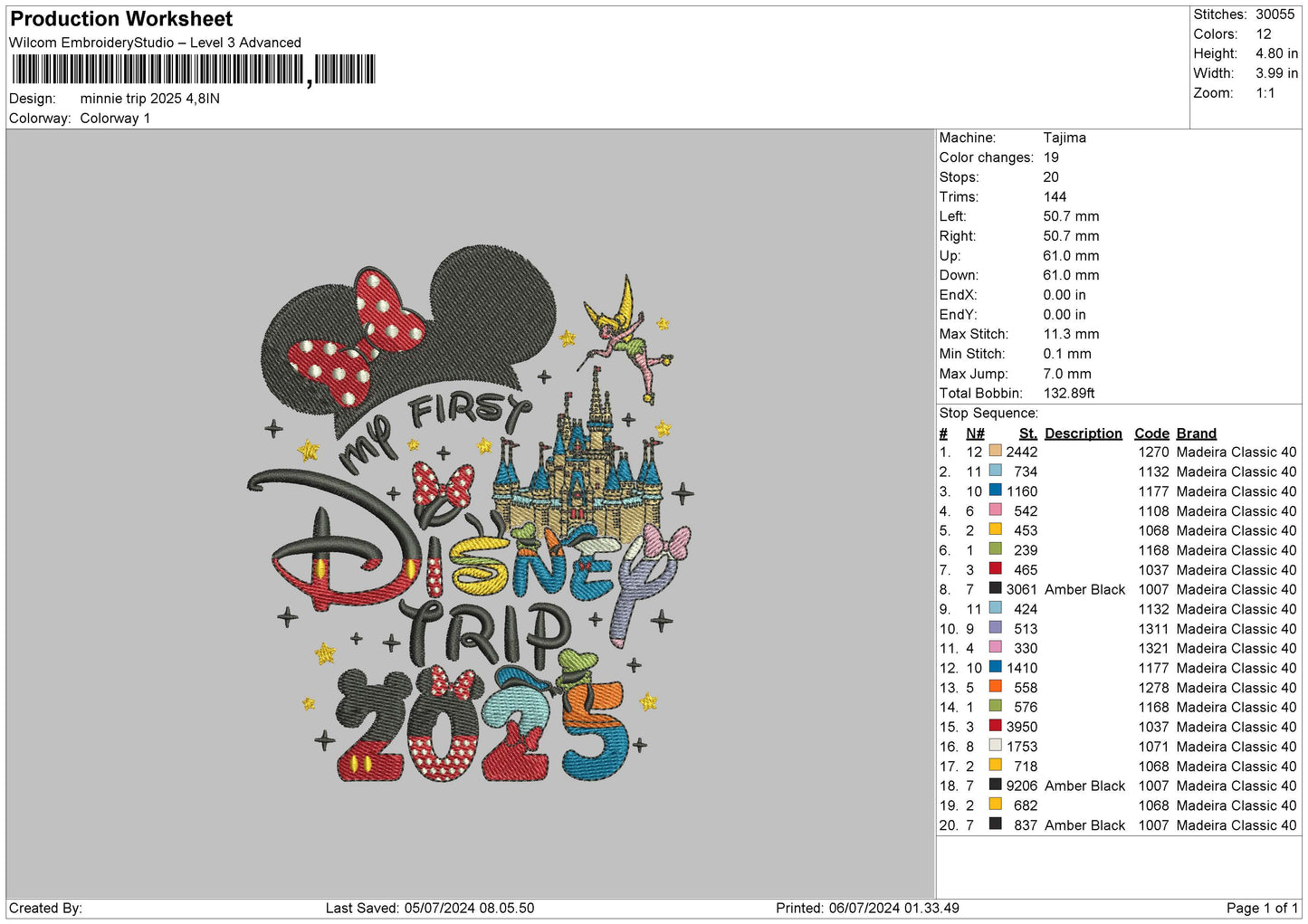The height and width of the screenshot is (924, 1308).
Task: Select the green swatch beside stitch count 239
Action: [x=996, y=548]
